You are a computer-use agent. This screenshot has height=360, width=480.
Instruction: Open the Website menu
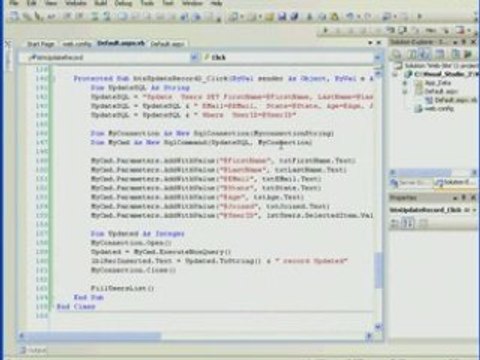click(76, 3)
